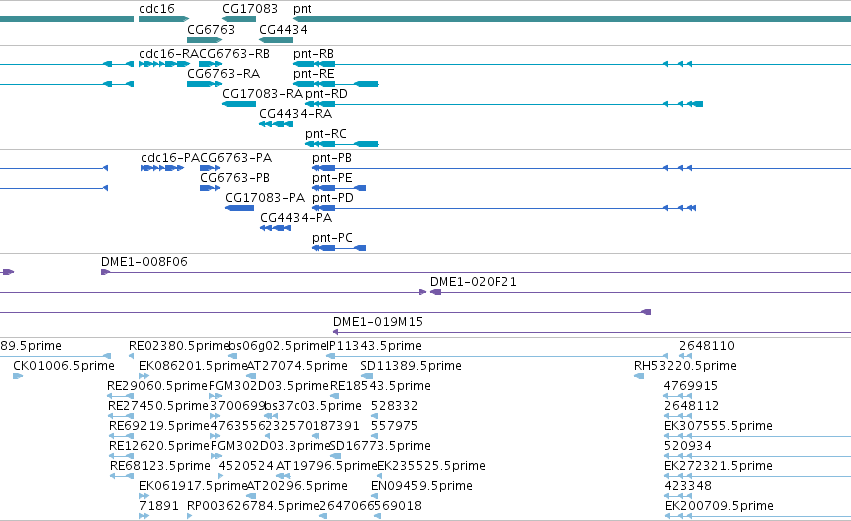Click the CG6763-RA transcript label
851x521 pixels.
coord(223,74)
